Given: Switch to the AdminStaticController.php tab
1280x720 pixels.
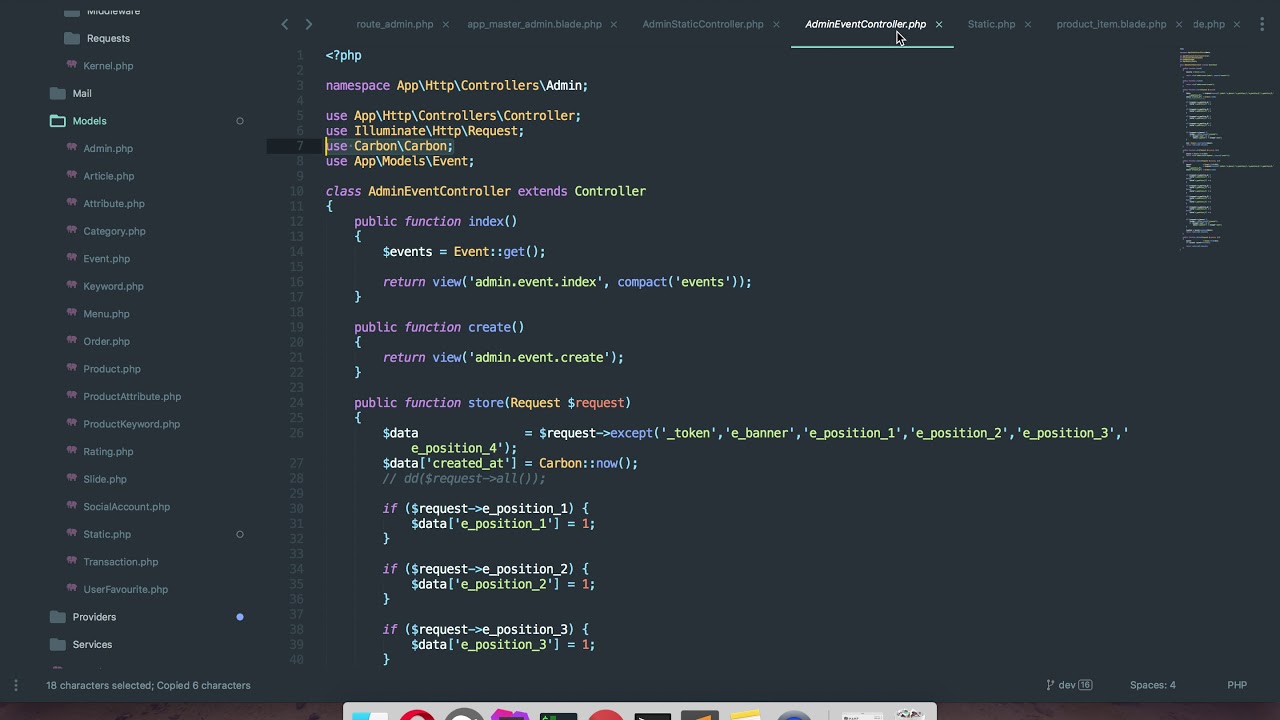Looking at the screenshot, I should tap(703, 24).
